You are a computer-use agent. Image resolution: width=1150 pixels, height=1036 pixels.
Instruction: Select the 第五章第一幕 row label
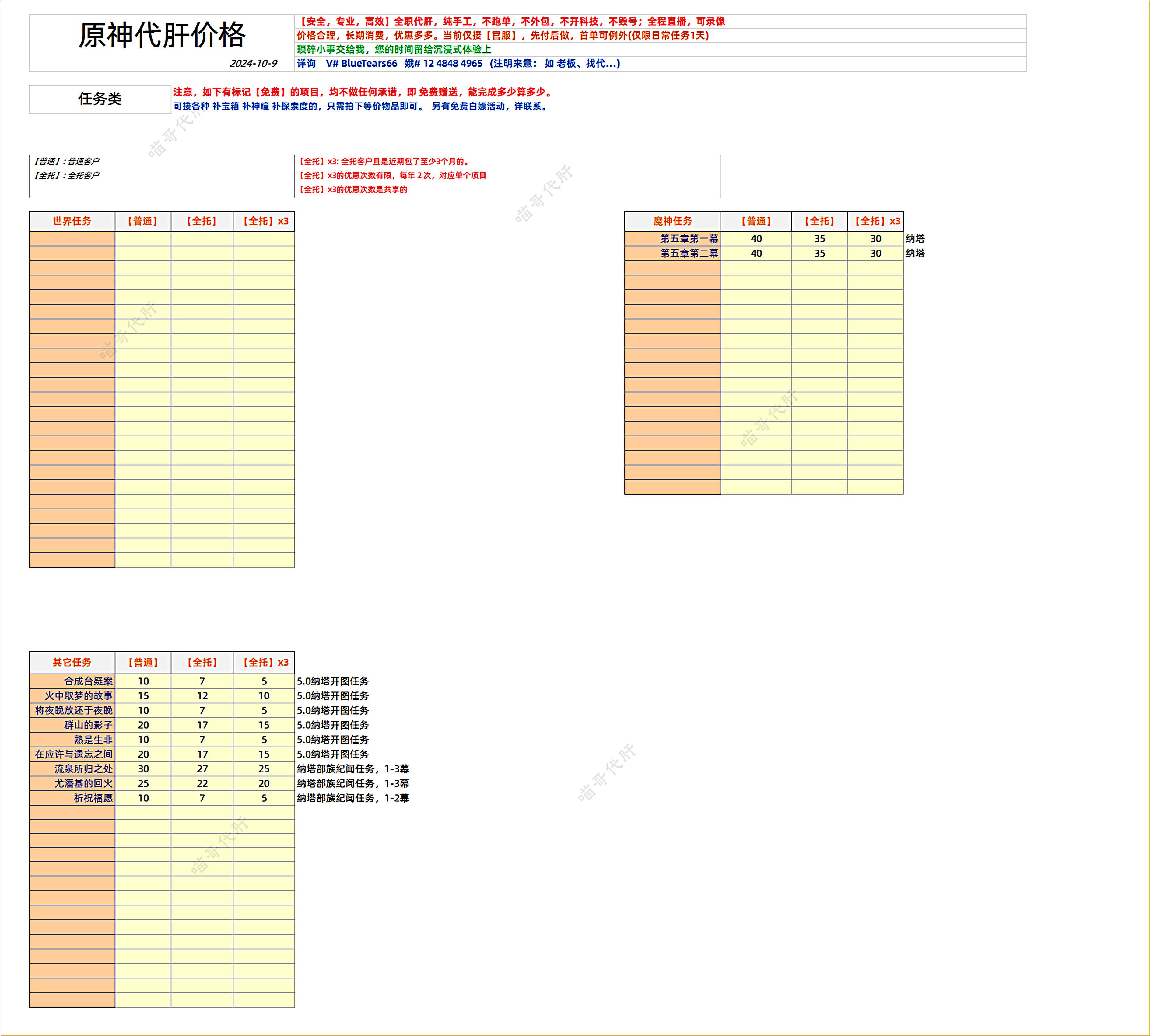pyautogui.click(x=690, y=239)
